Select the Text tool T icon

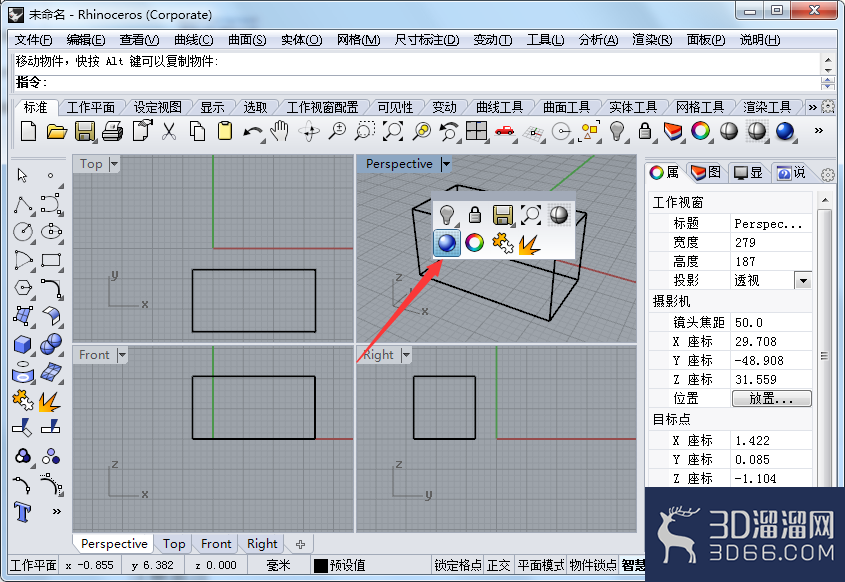click(23, 511)
